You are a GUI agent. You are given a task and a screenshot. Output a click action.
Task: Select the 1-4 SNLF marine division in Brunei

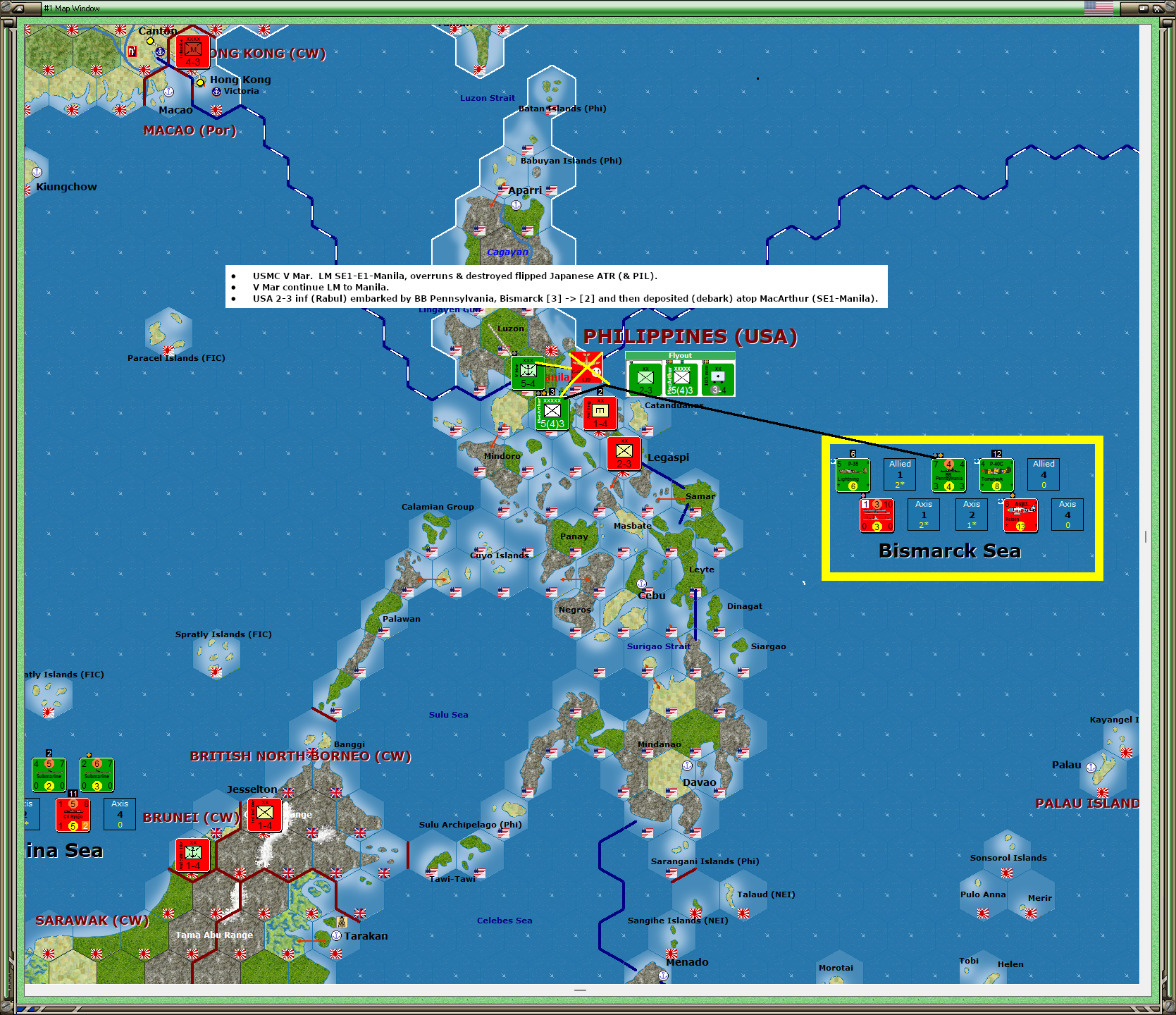click(192, 856)
